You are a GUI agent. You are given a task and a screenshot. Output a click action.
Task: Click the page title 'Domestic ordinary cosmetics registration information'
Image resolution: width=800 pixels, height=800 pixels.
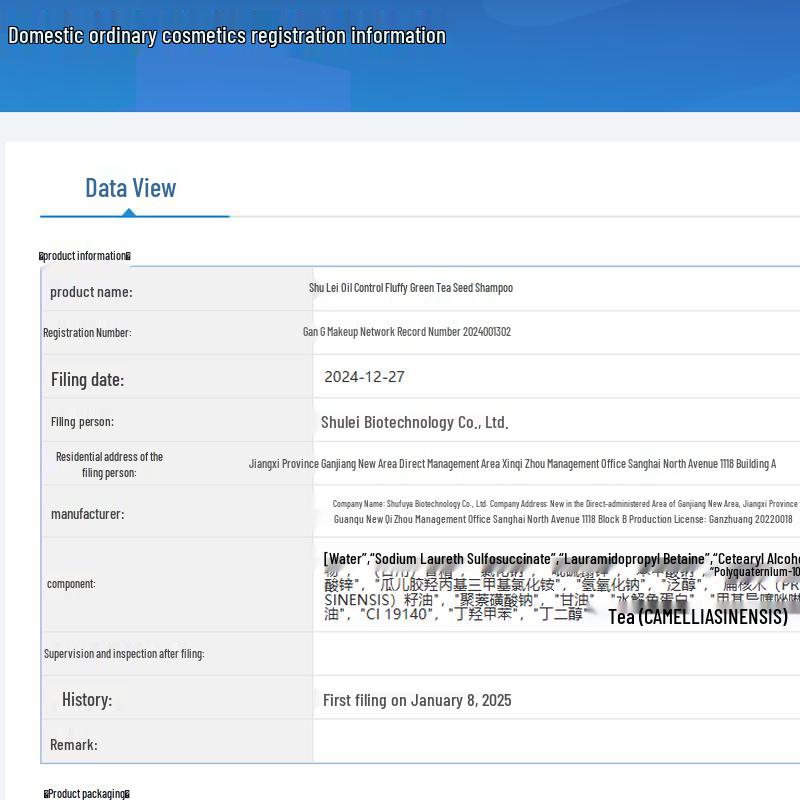(227, 36)
